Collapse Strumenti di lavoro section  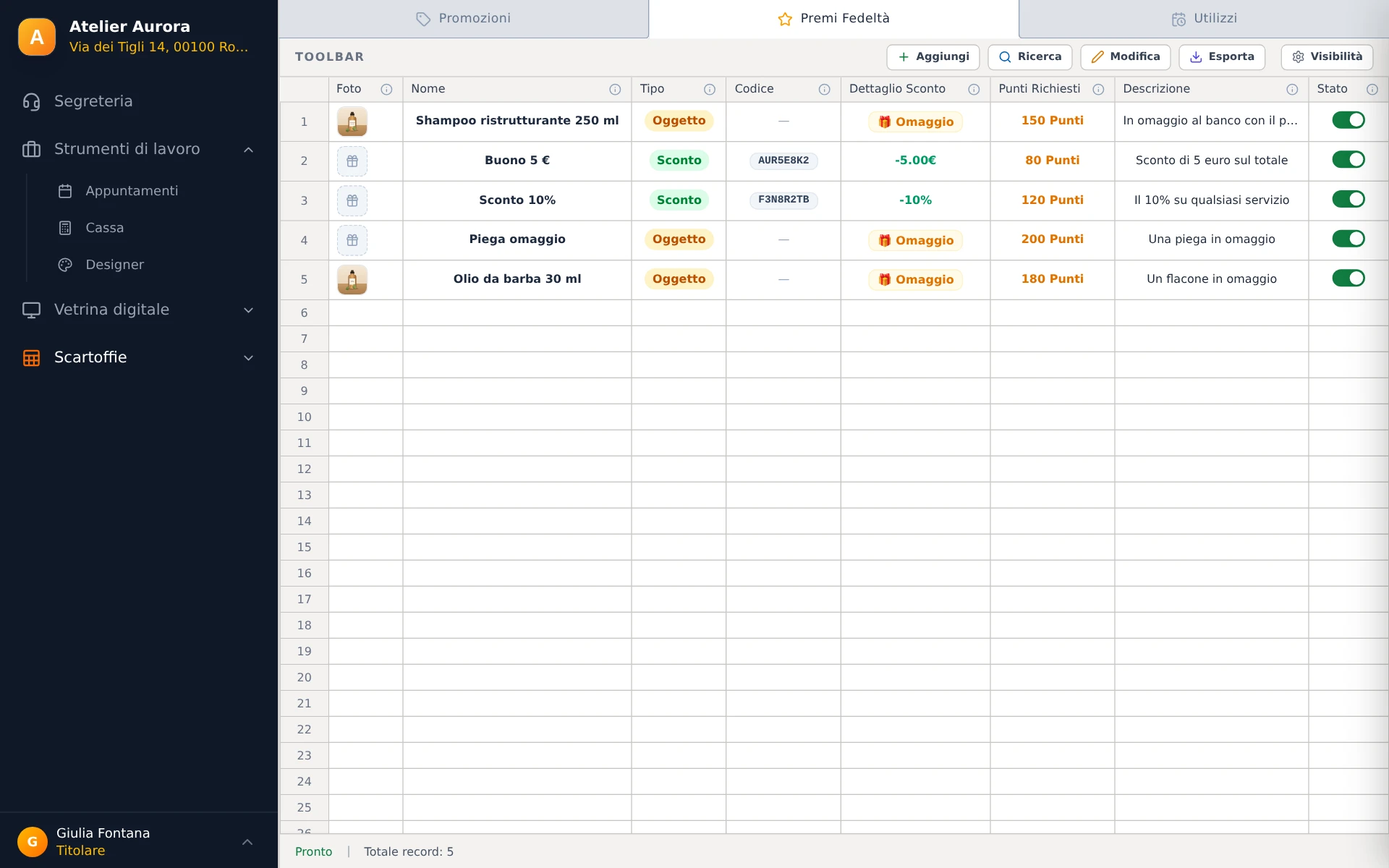(x=139, y=149)
